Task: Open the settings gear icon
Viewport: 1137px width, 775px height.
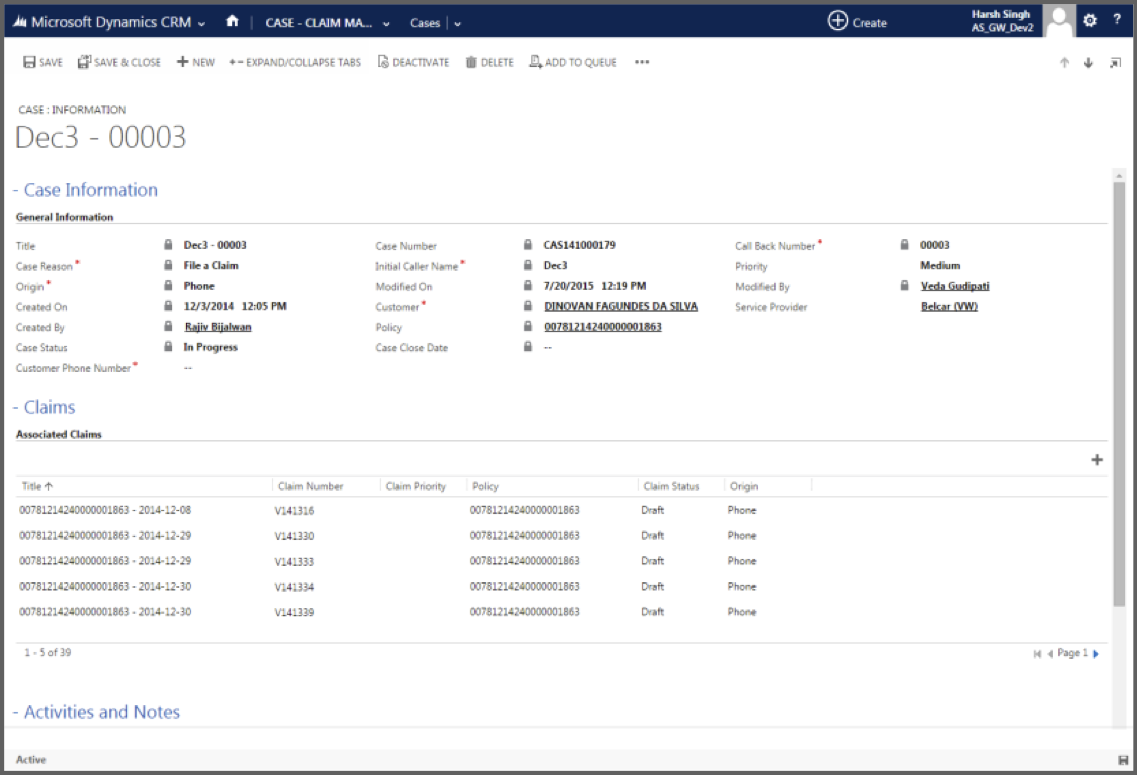Action: pos(1090,21)
